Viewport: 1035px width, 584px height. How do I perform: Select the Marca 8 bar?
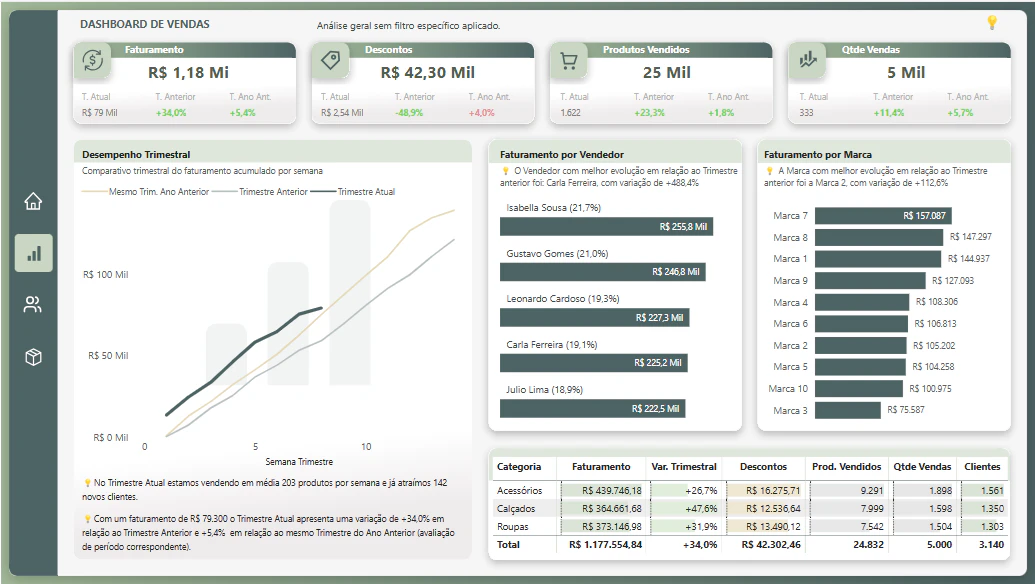click(879, 237)
